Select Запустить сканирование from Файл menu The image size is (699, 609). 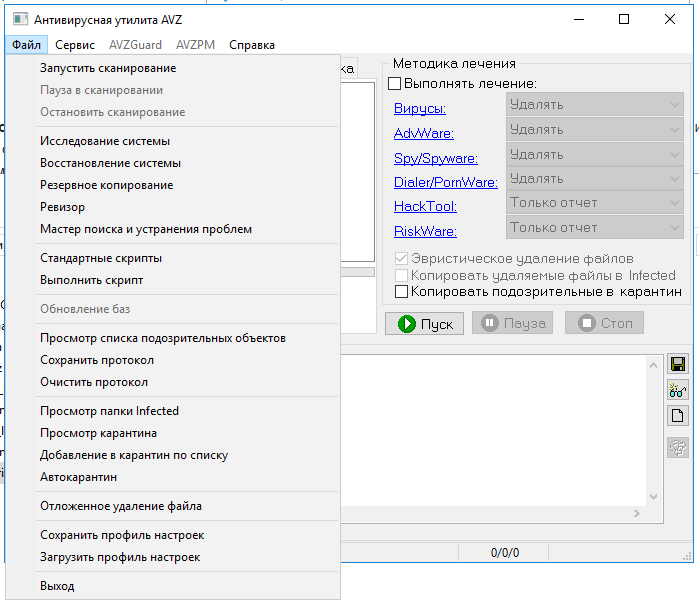(108, 68)
